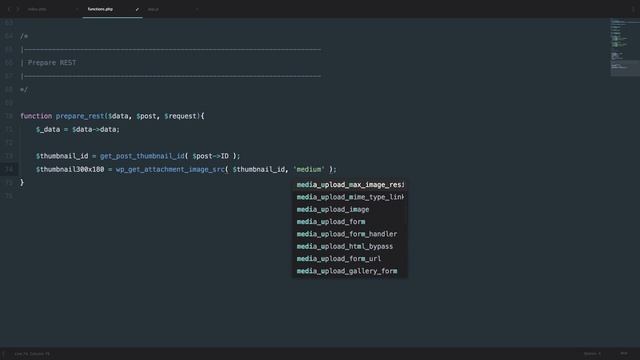Place cursor on '| Prepare REST' comment
The width and height of the screenshot is (640, 360).
(48, 63)
